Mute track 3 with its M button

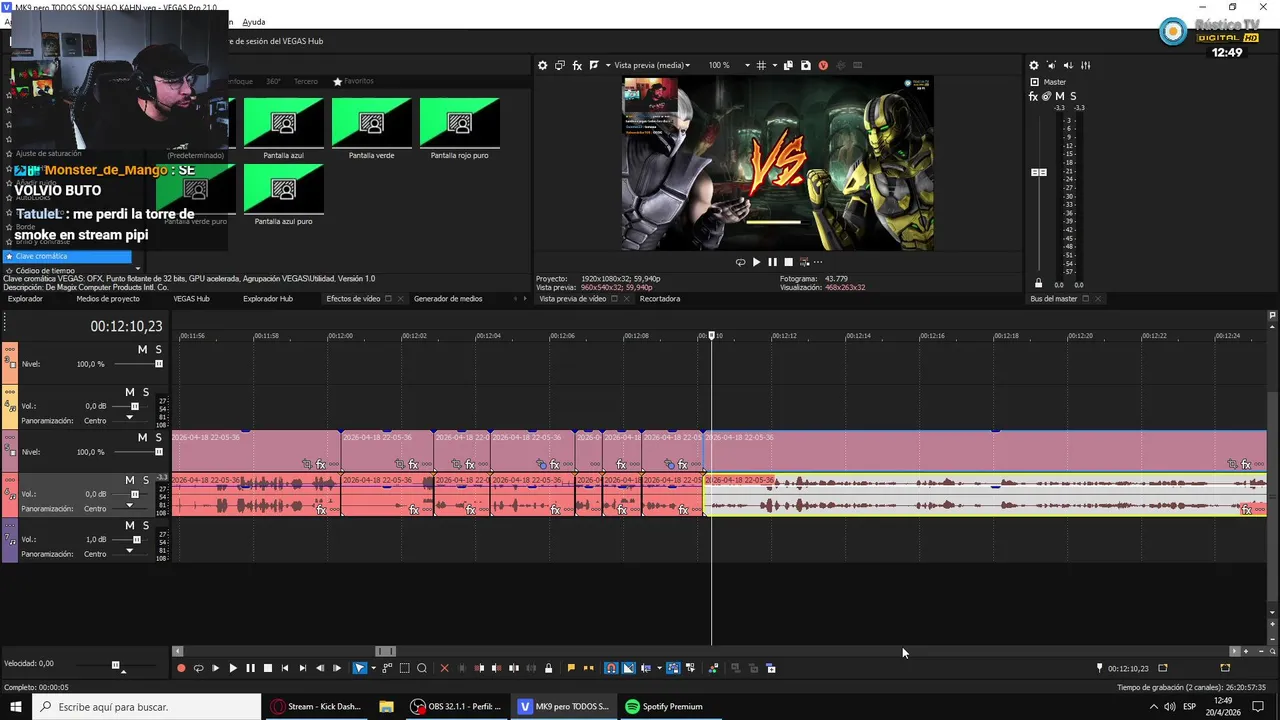(x=142, y=349)
